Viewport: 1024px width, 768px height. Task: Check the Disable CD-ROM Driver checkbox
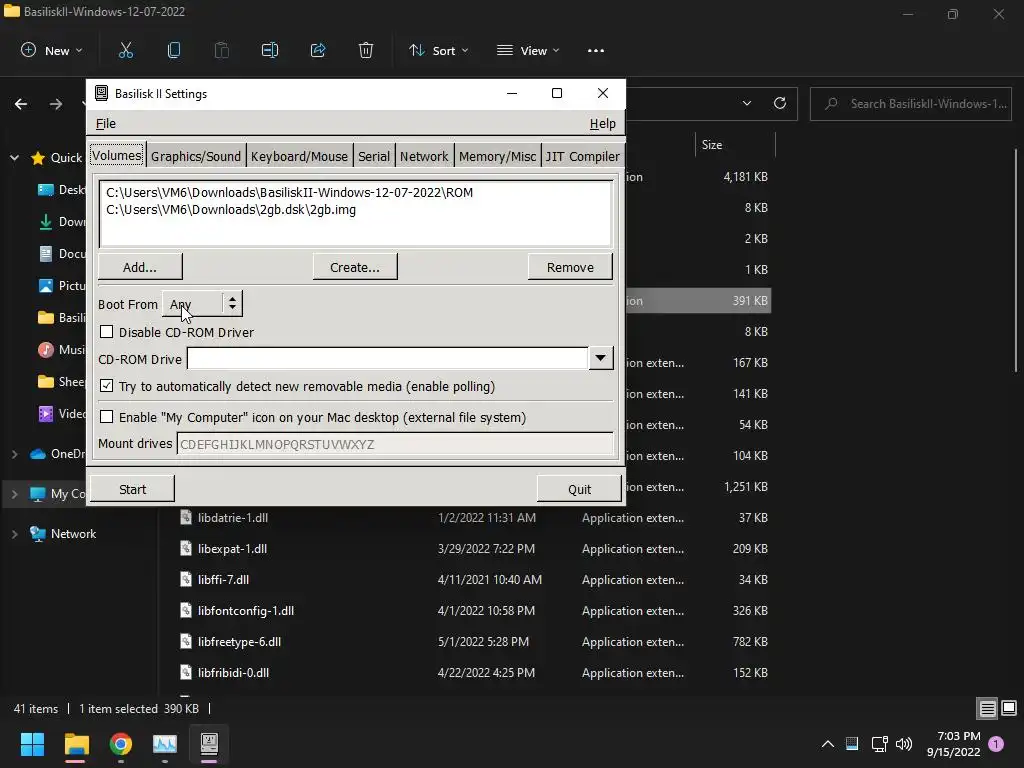tap(106, 332)
